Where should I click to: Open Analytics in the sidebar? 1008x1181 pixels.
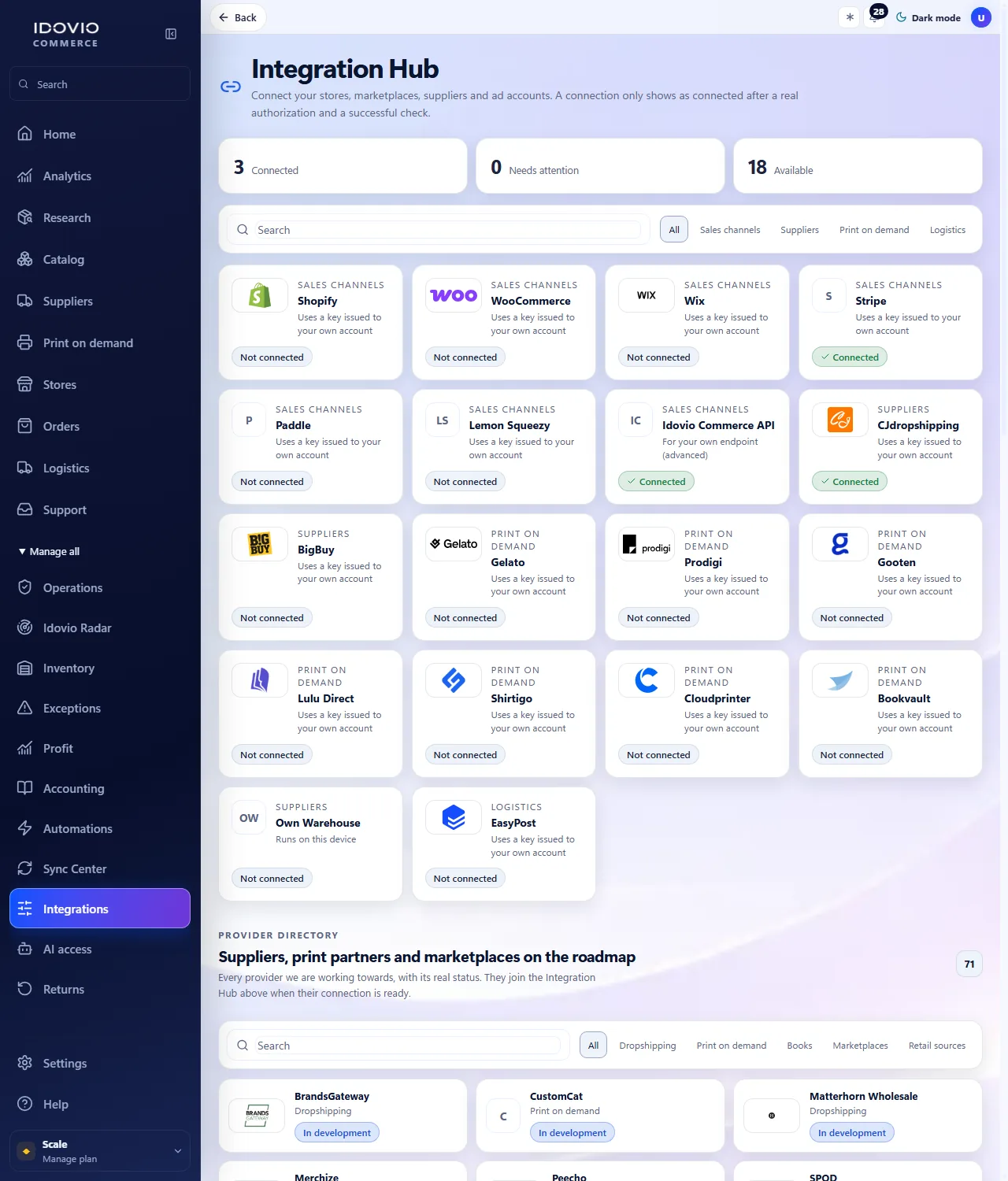(100, 176)
